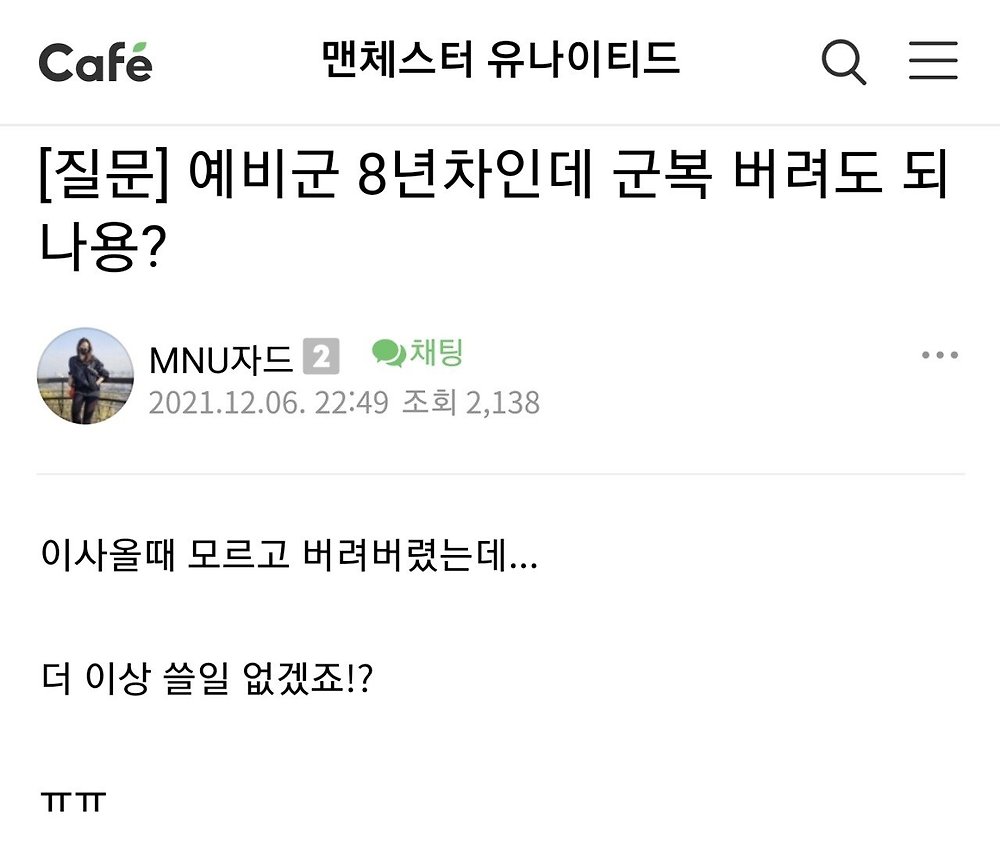Image resolution: width=1000 pixels, height=867 pixels.
Task: Click the green chat bubble icon
Action: tap(388, 352)
